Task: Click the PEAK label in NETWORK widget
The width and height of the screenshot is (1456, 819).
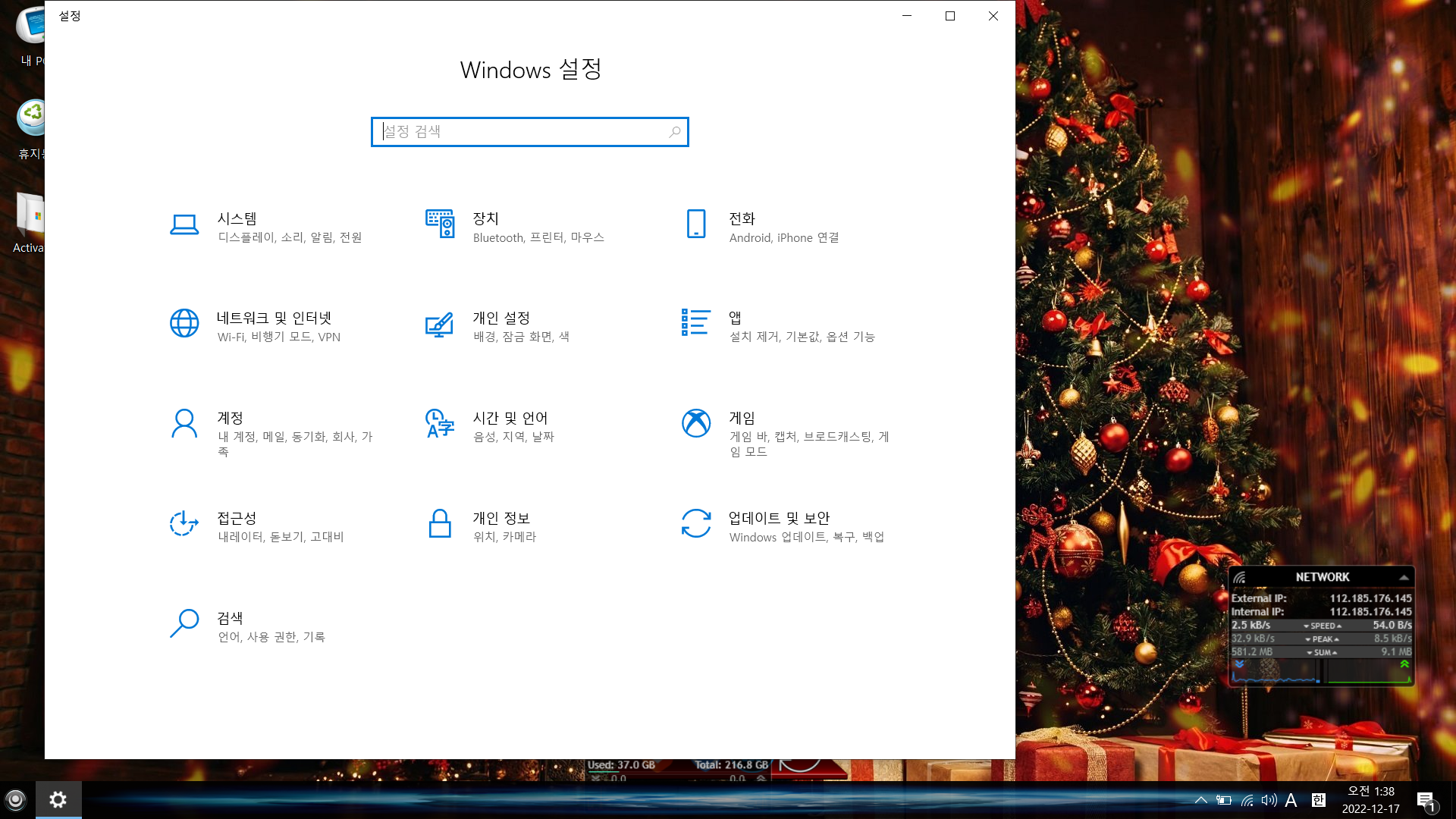Action: coord(1323,639)
